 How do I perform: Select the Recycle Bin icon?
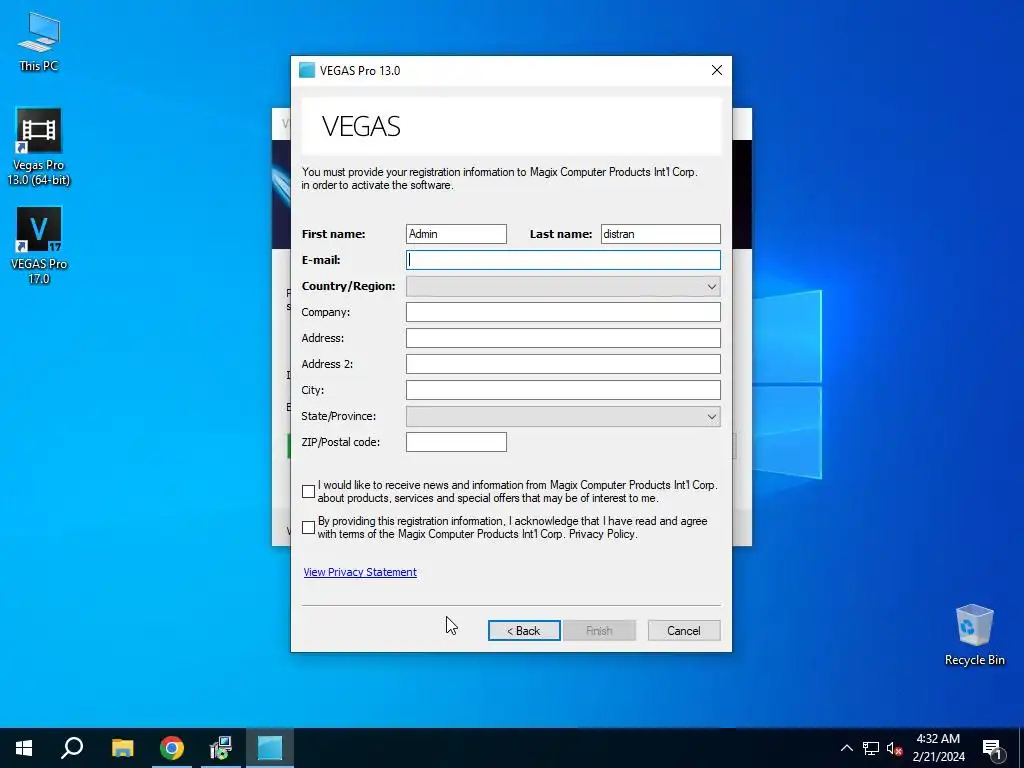[974, 635]
